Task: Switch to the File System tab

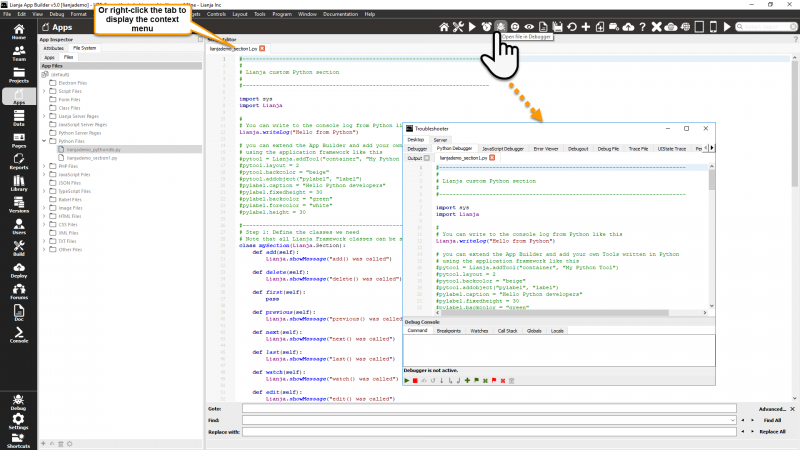Action: click(x=84, y=48)
